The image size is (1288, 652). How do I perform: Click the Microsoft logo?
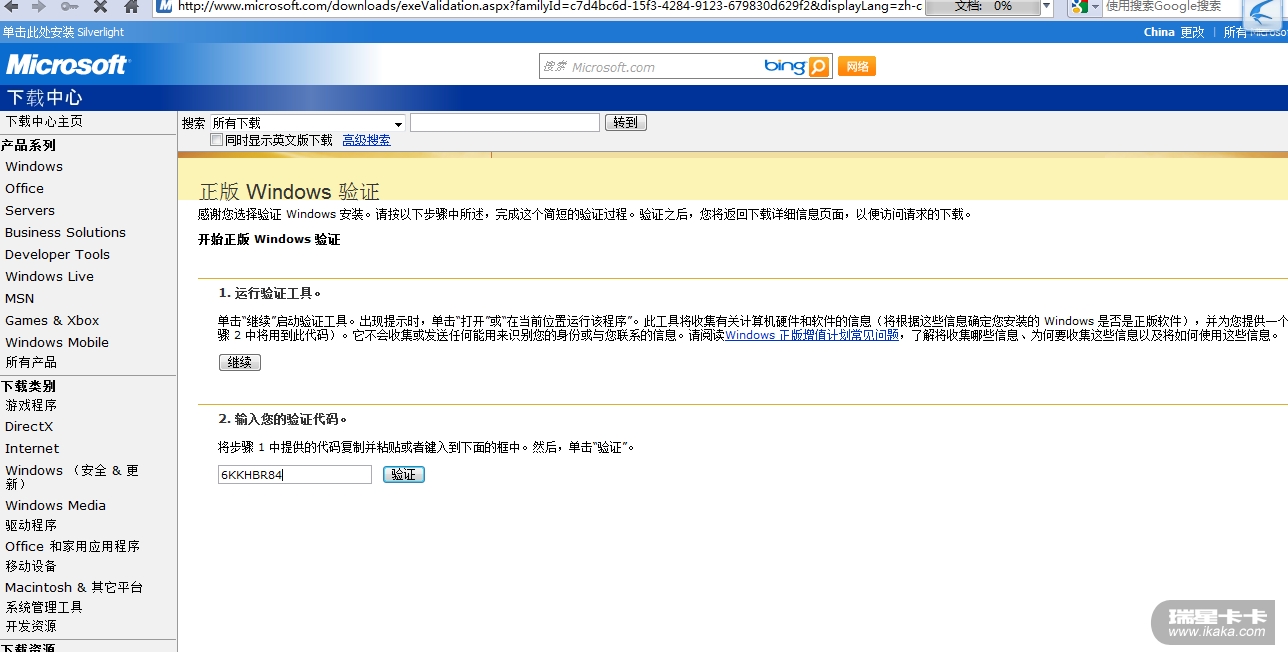[x=67, y=65]
